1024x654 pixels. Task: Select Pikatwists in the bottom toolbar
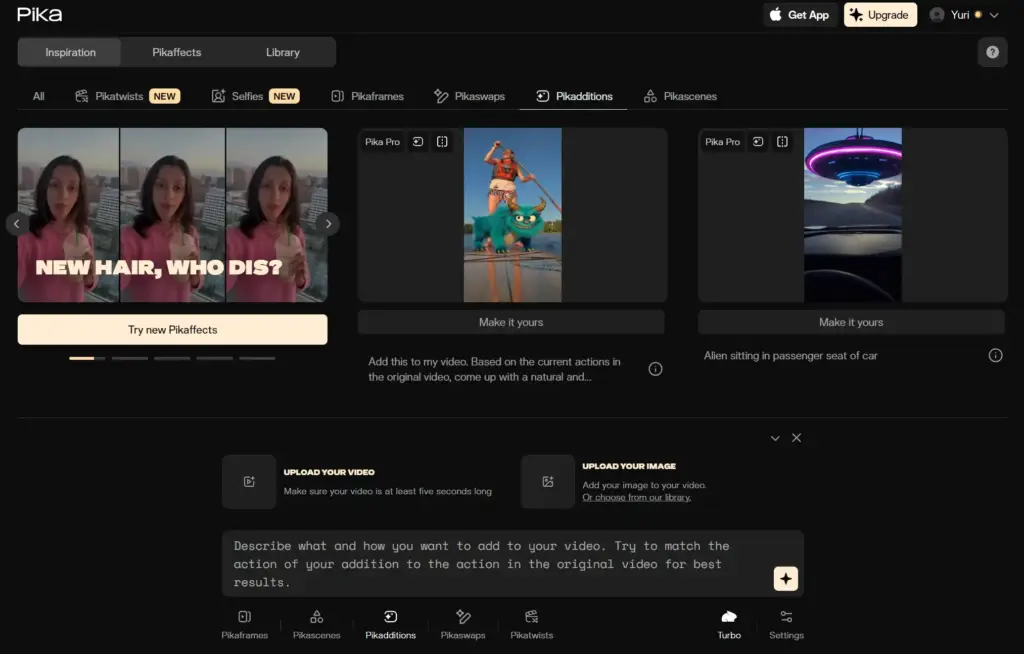pos(532,624)
